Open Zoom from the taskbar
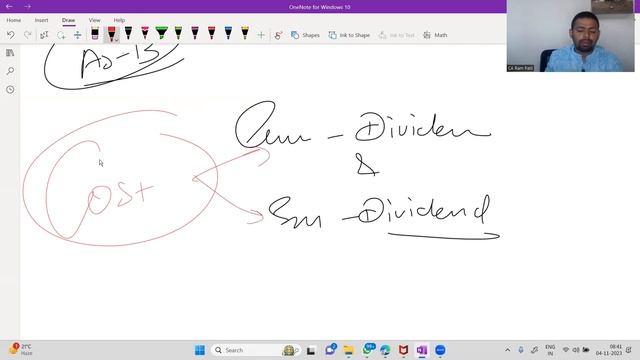The image size is (640, 360). point(440,350)
